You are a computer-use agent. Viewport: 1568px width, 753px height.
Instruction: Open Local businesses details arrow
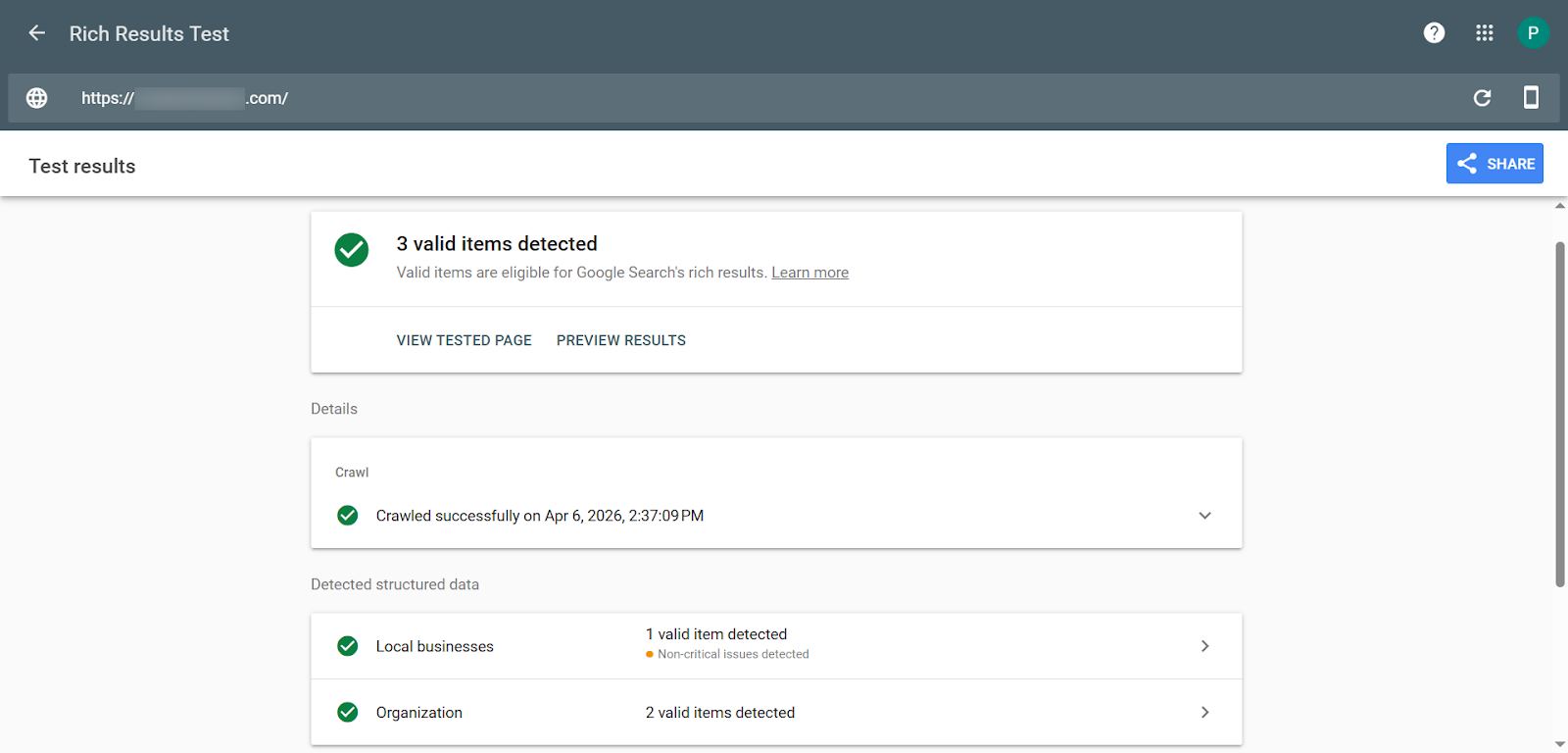click(1204, 646)
